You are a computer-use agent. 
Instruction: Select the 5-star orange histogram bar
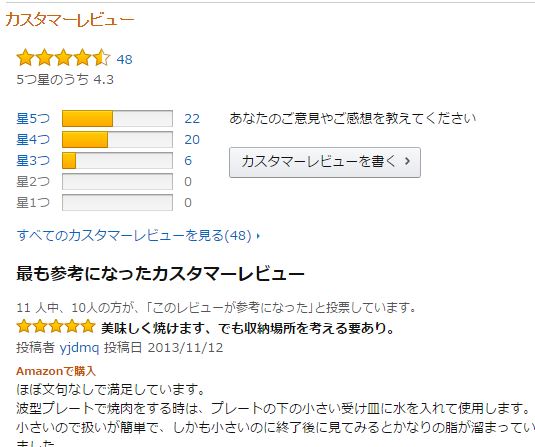[117, 118]
